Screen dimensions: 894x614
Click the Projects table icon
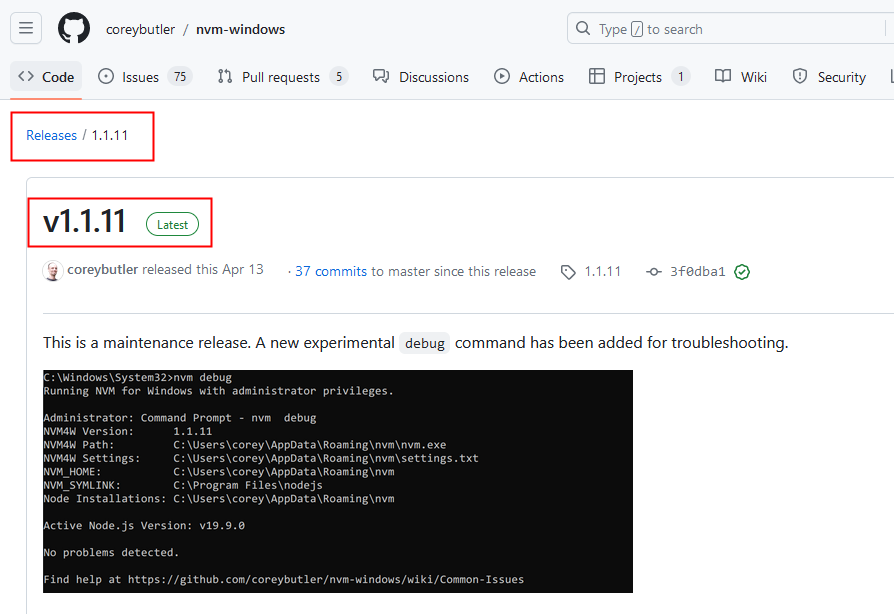pos(596,76)
